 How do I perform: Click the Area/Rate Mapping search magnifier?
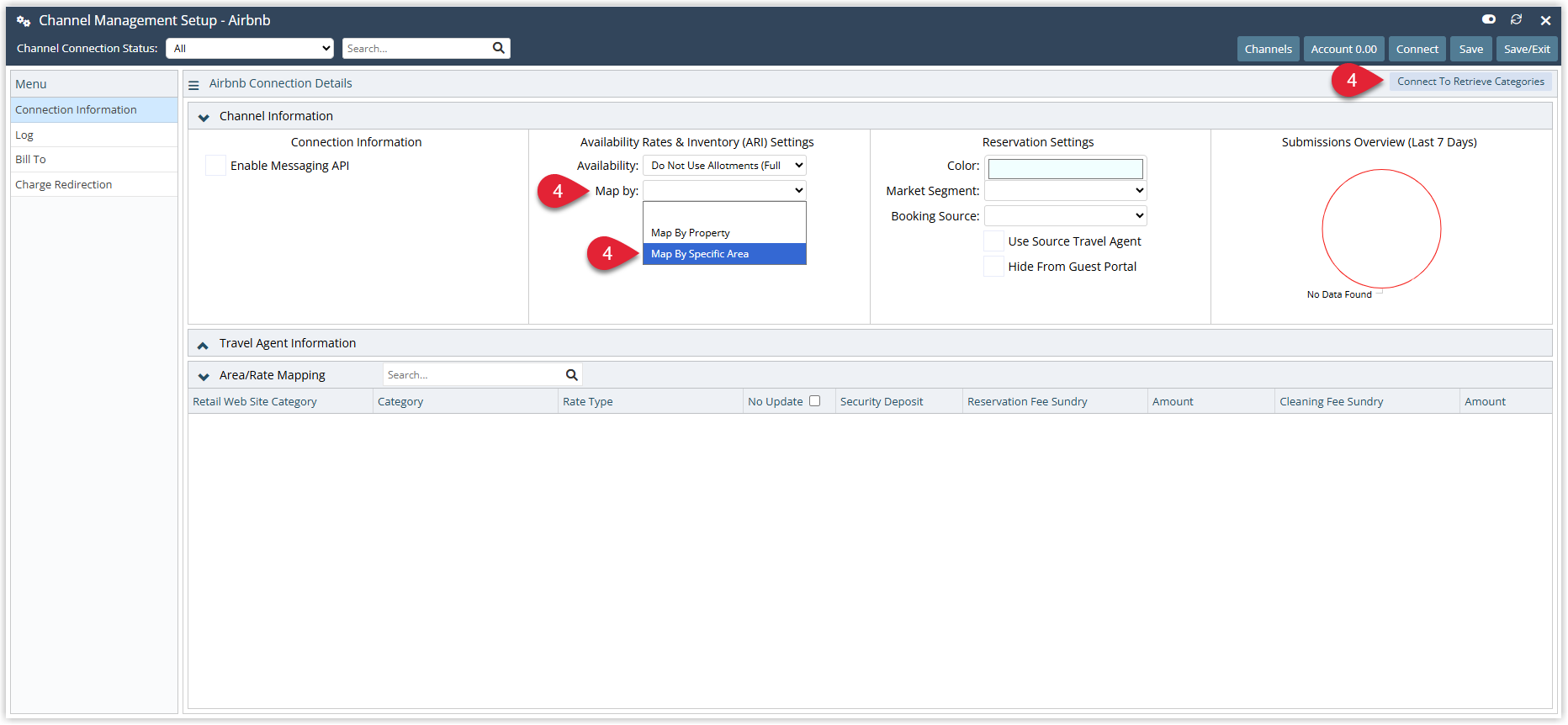571,375
